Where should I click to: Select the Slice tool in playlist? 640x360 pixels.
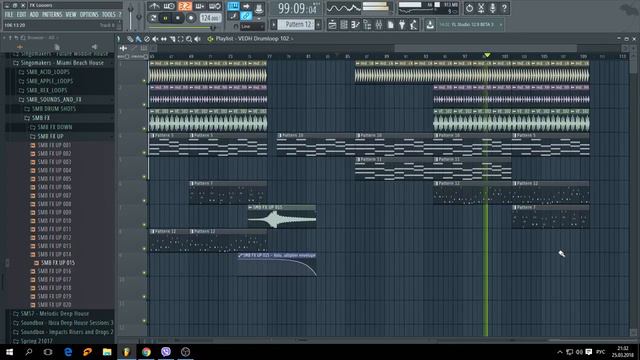tap(172, 39)
